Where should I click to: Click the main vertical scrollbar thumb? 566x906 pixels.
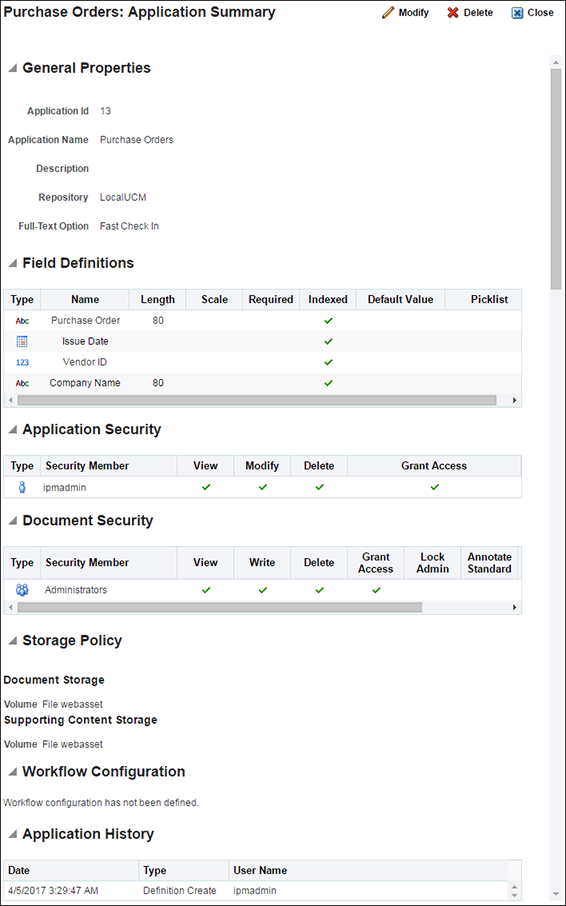click(x=556, y=178)
